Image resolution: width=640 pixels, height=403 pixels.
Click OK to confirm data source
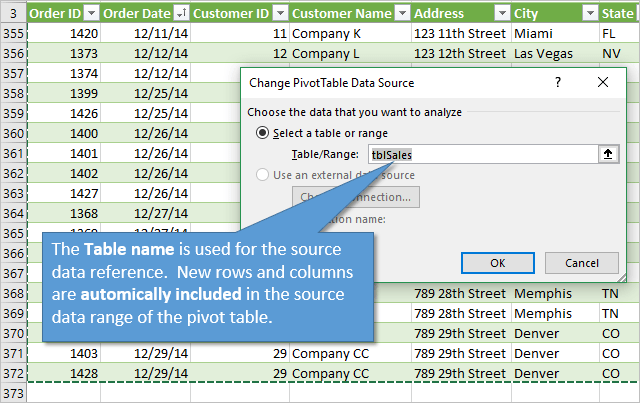tap(497, 262)
